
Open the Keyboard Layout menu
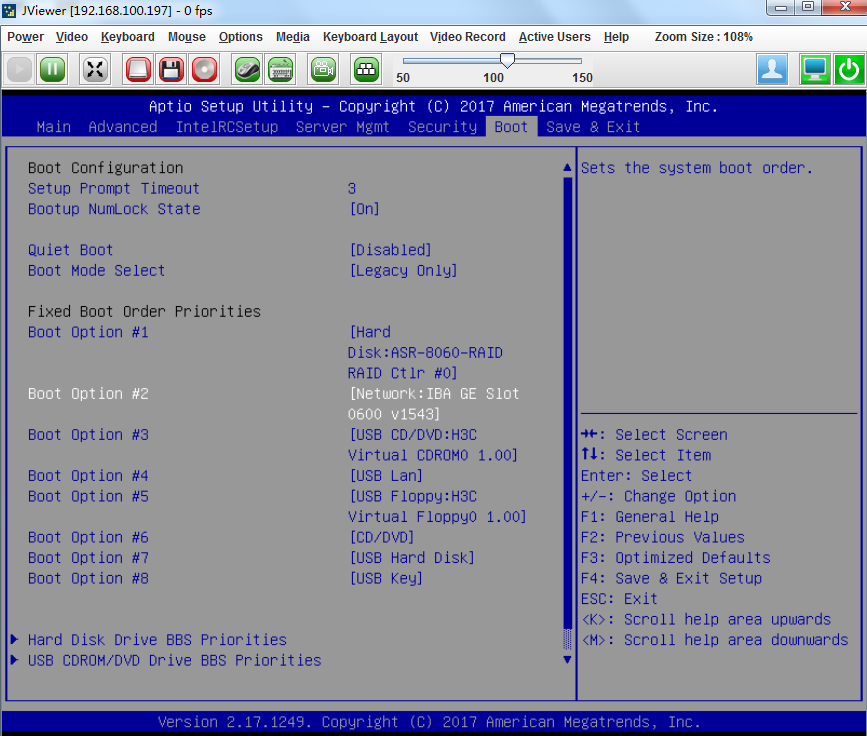pyautogui.click(x=370, y=37)
